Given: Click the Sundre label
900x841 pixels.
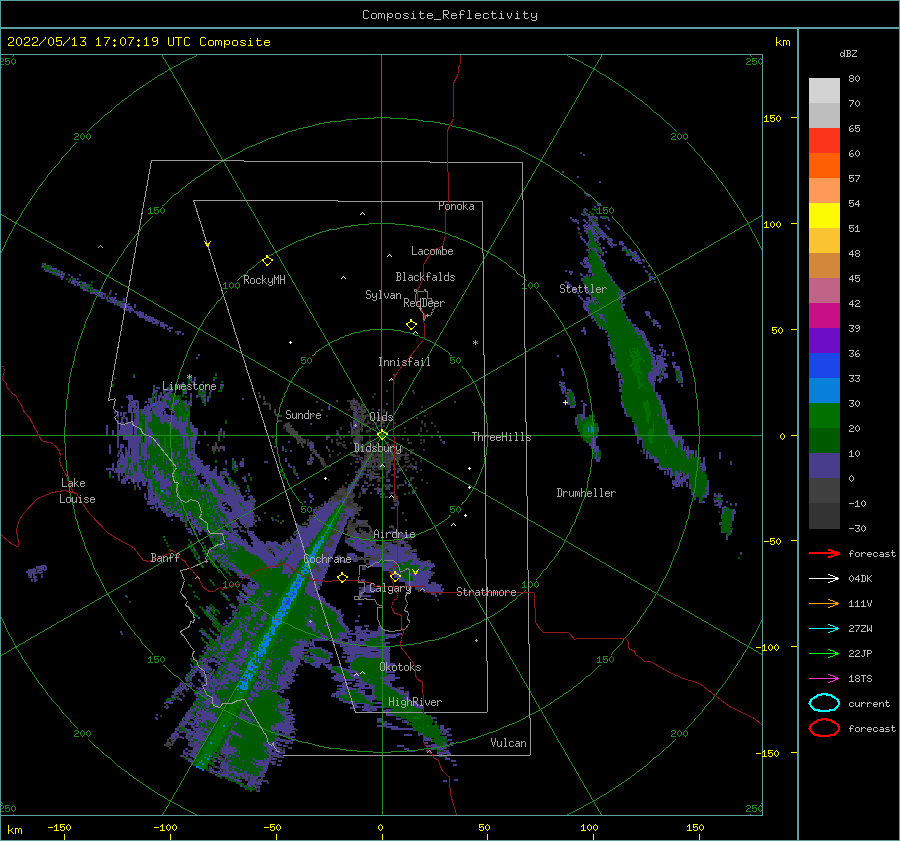Looking at the screenshot, I should point(303,414).
